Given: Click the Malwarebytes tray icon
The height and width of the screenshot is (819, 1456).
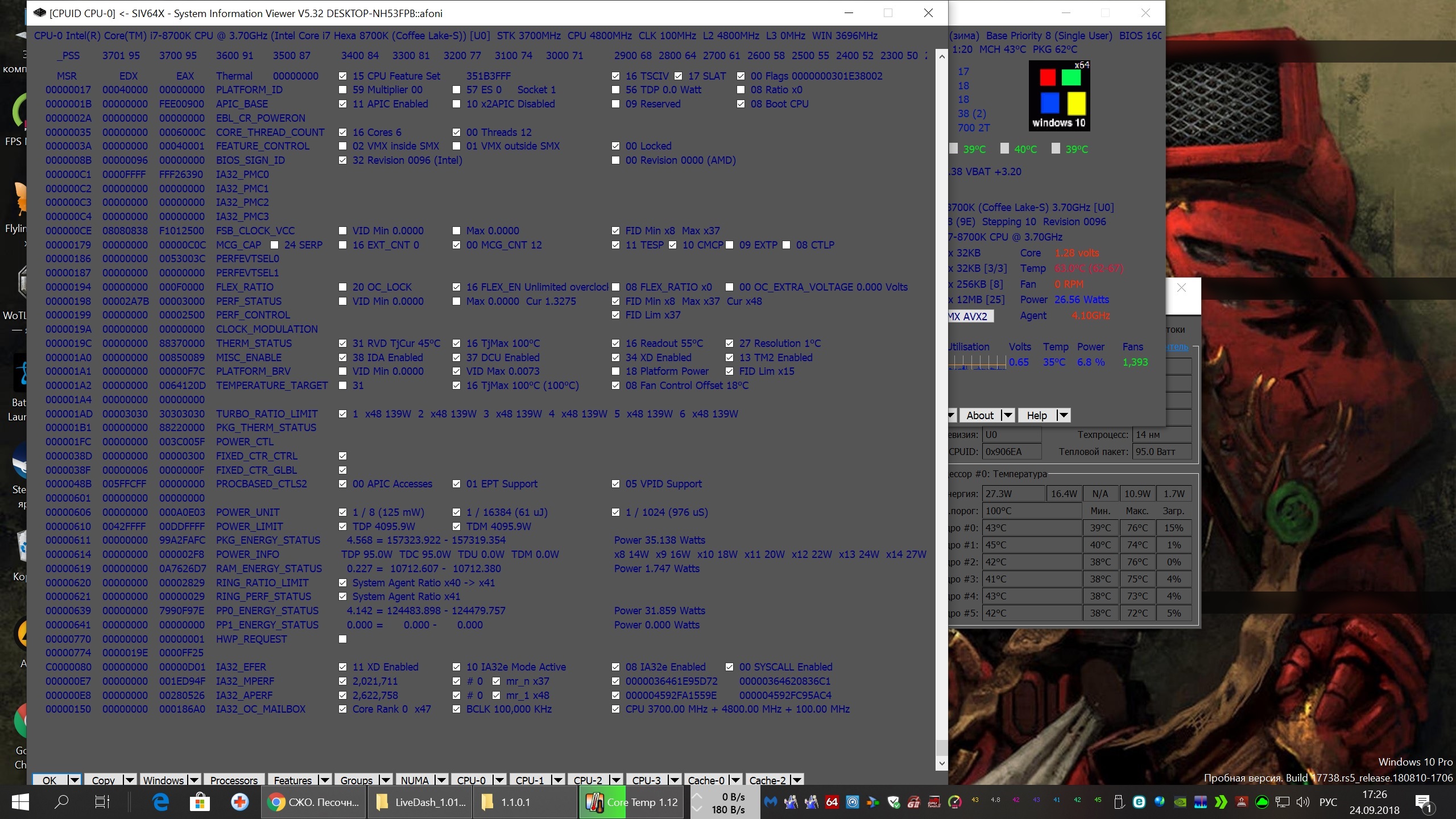Looking at the screenshot, I should 771,802.
